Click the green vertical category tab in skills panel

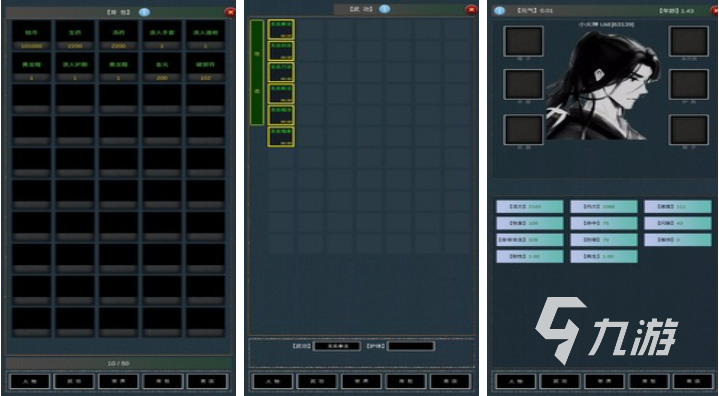pos(257,72)
